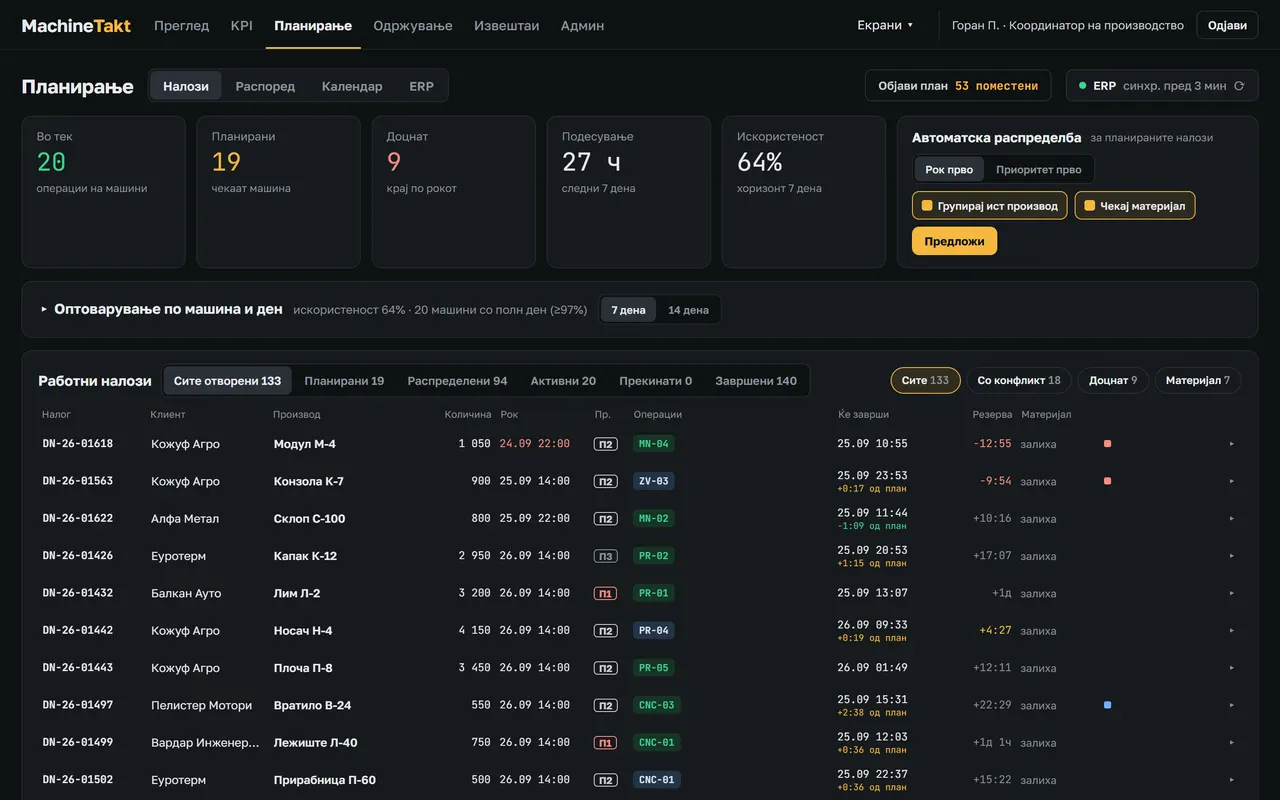Click the CNC-03 operation chip
Screen dimensions: 1280x800
pyautogui.click(x=656, y=705)
